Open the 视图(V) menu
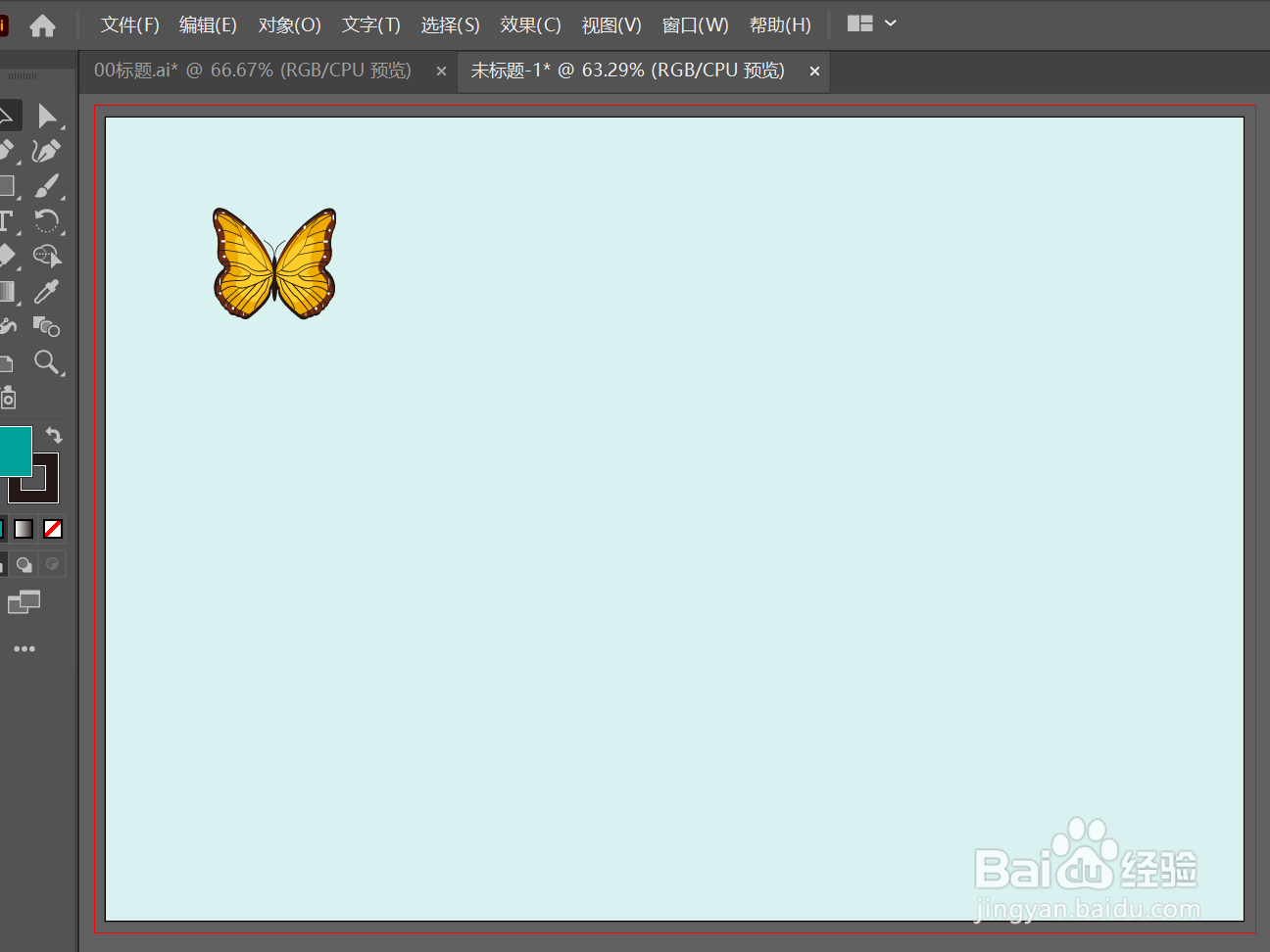 [x=611, y=24]
